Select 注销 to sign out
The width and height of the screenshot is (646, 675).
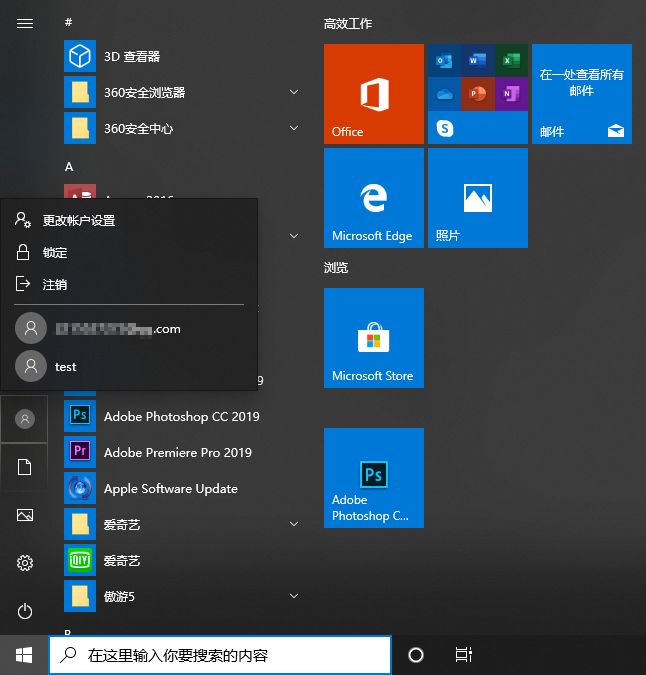129,284
